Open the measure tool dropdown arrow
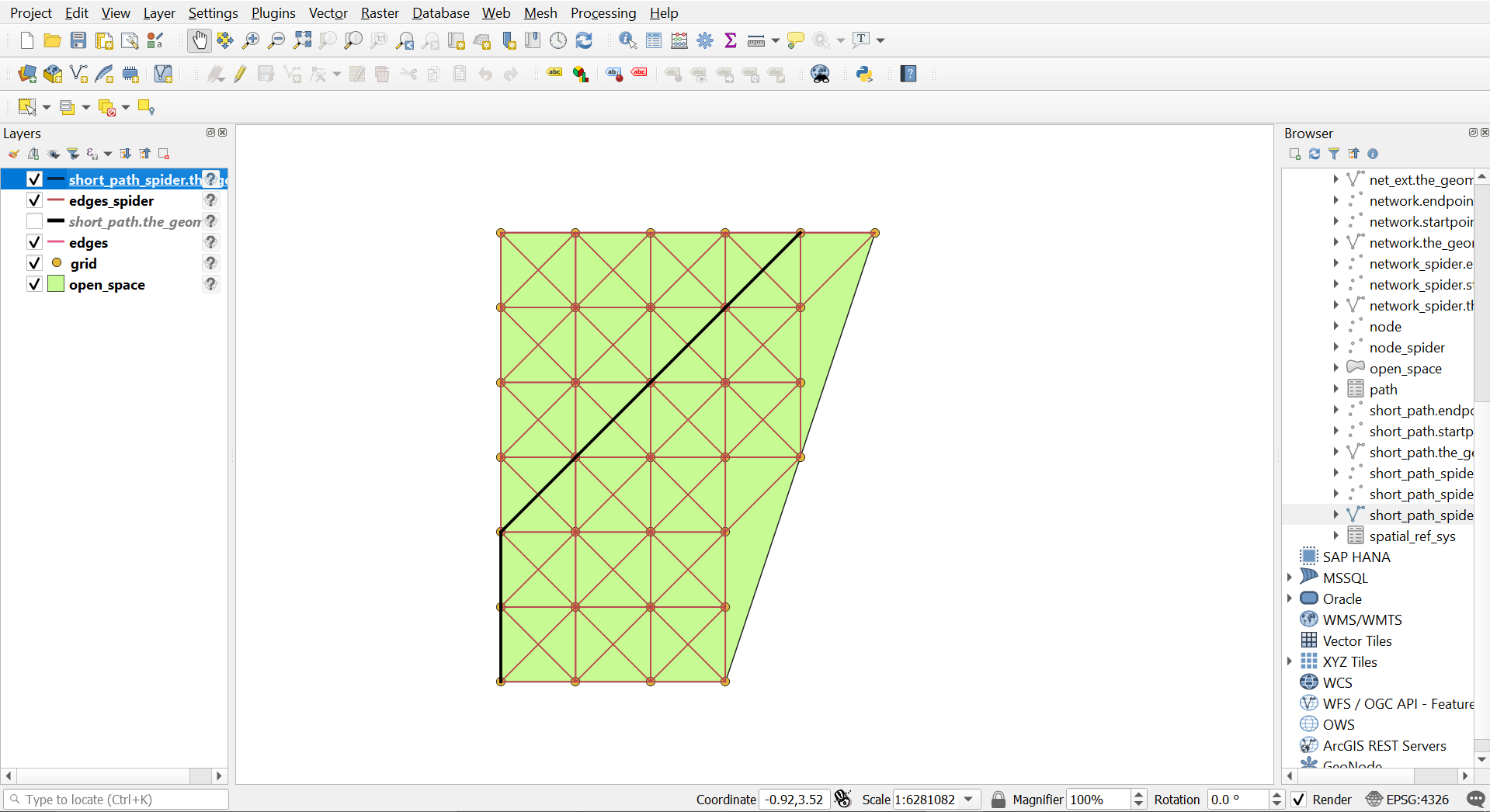The height and width of the screenshot is (812, 1490). 775,40
